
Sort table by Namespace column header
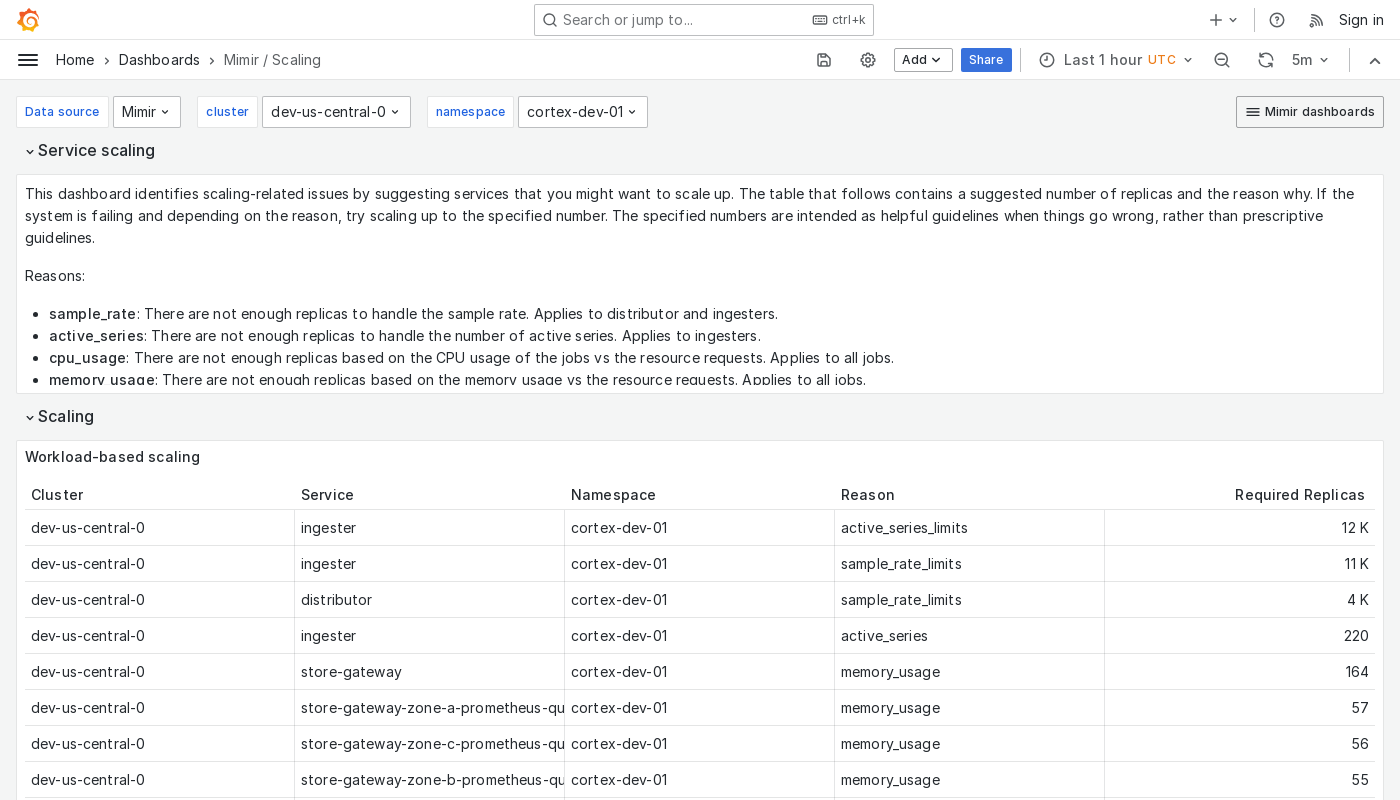[x=613, y=495]
